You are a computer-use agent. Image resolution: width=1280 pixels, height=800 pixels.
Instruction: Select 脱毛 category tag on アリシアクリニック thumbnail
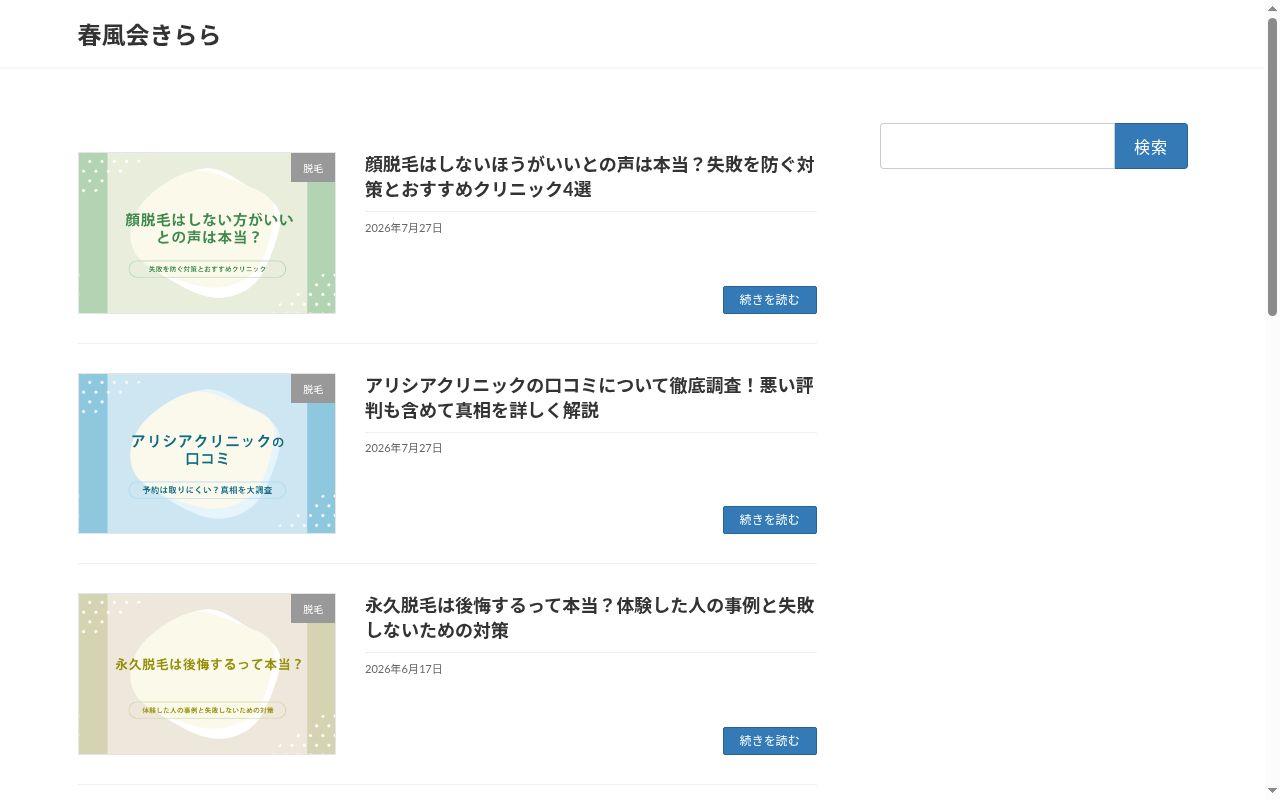coord(313,389)
